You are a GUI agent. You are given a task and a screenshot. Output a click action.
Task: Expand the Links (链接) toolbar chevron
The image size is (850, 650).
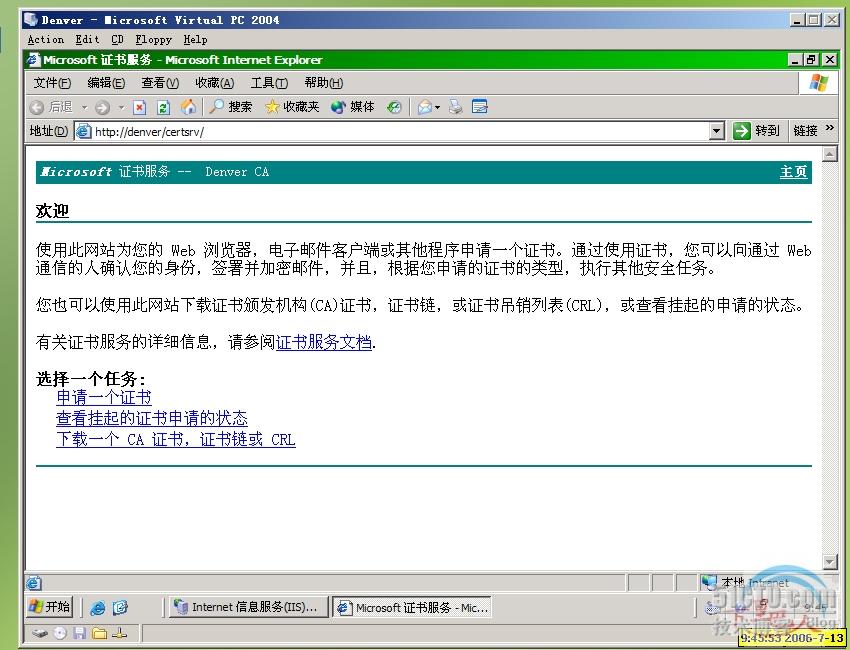coord(829,128)
